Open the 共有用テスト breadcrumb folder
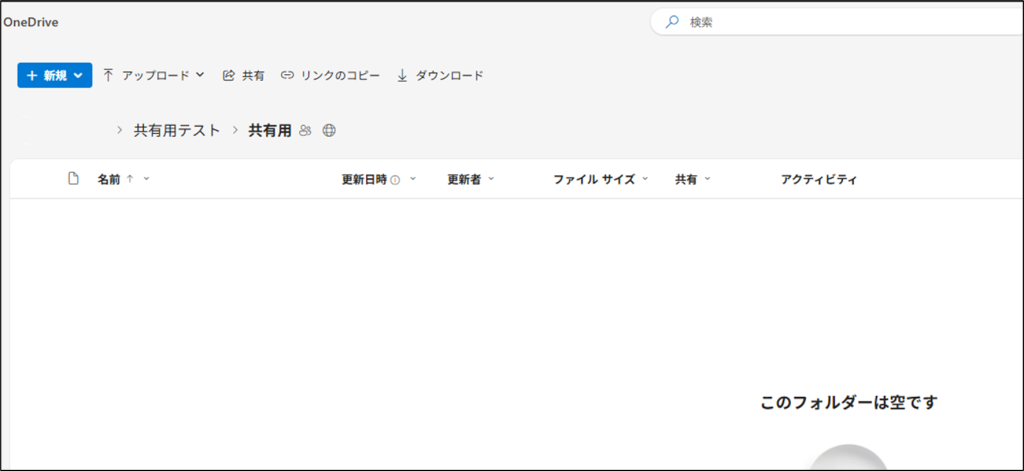1024x471 pixels. (177, 130)
